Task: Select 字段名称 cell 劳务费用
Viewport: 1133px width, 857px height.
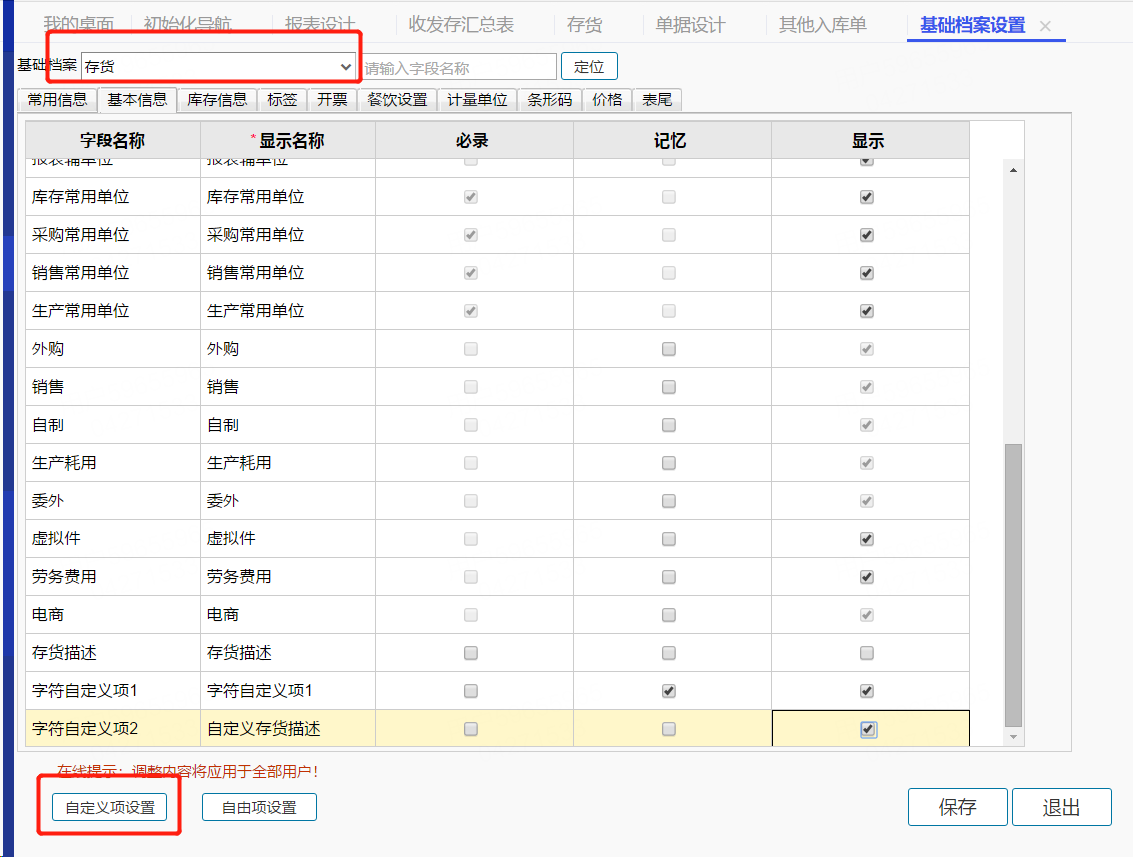Action: [x=113, y=577]
